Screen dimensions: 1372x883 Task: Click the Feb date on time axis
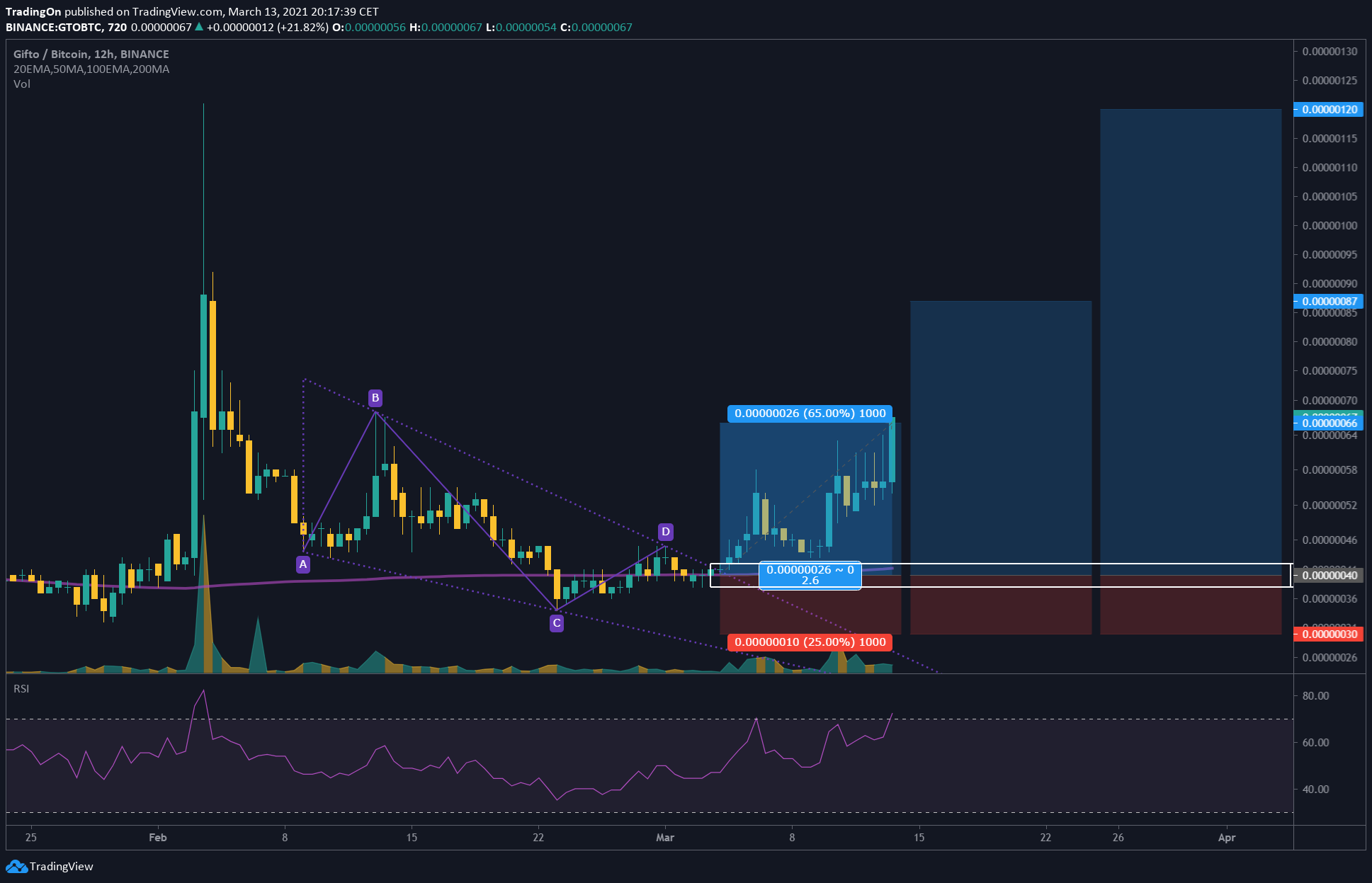pos(158,837)
